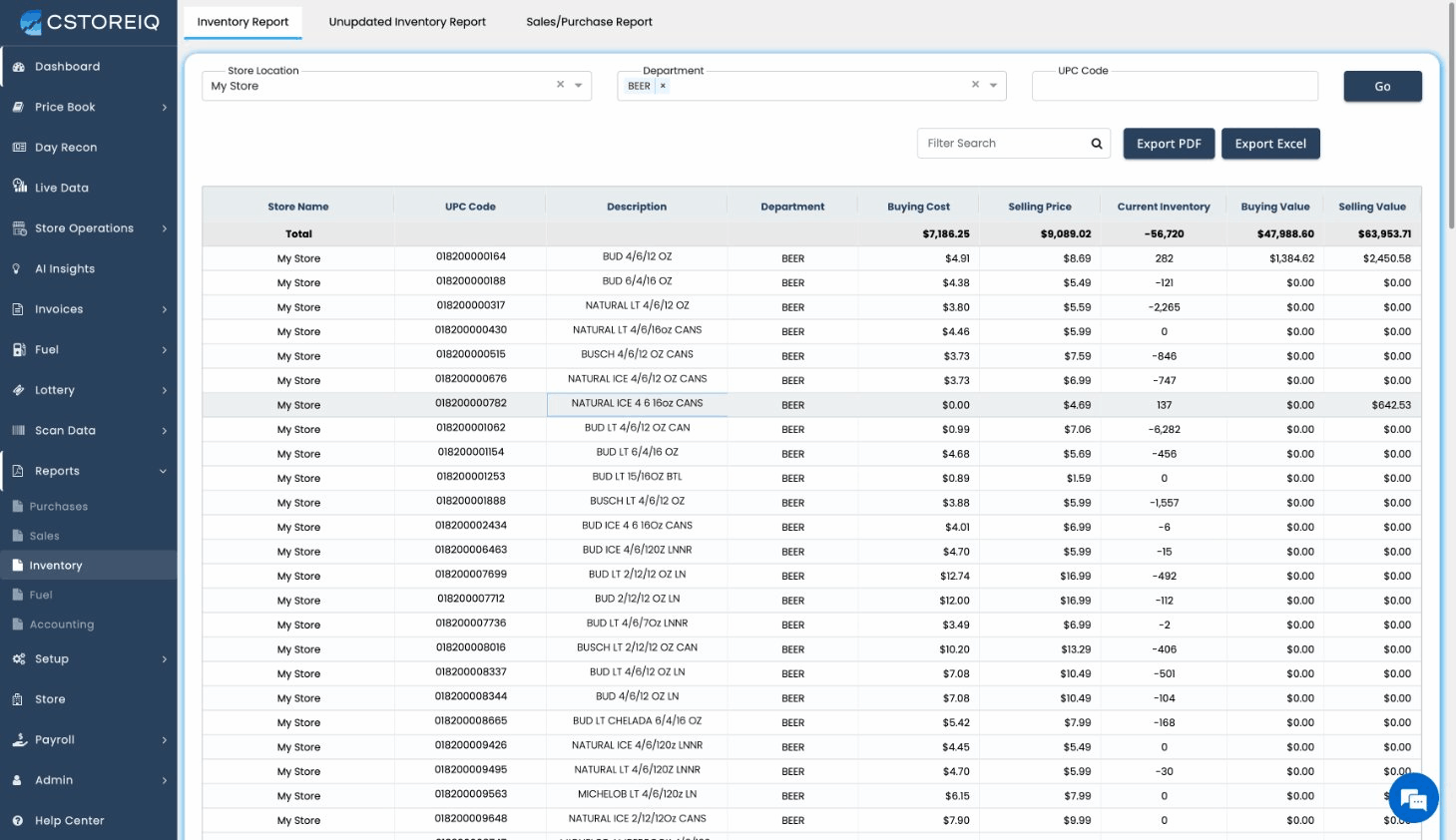Screen dimensions: 1456x840
Task: Open the chat support bubble
Action: tap(1411, 798)
